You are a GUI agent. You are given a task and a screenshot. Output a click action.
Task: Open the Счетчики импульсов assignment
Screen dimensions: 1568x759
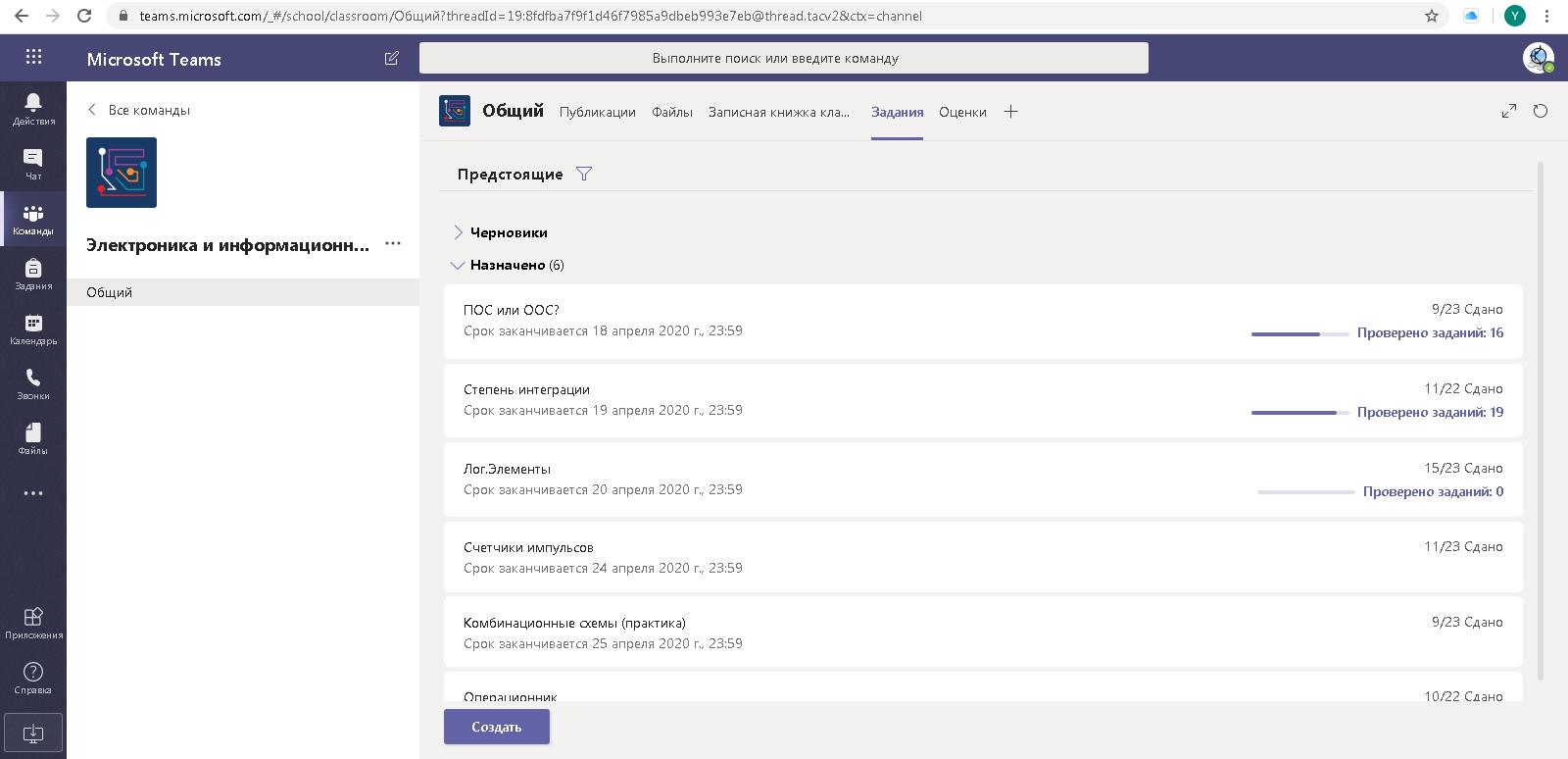tap(983, 557)
